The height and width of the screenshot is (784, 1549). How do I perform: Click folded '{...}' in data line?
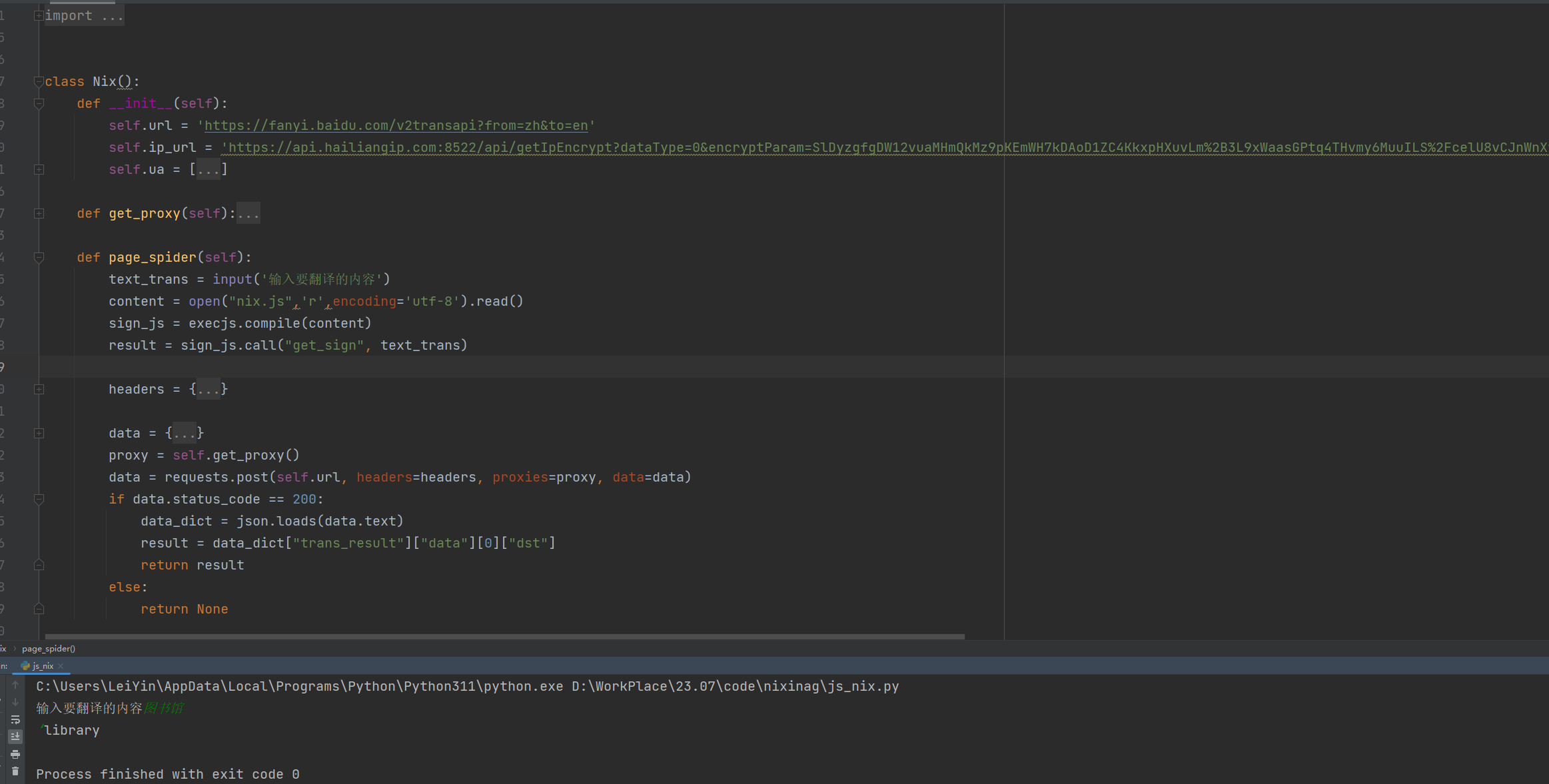click(x=185, y=433)
